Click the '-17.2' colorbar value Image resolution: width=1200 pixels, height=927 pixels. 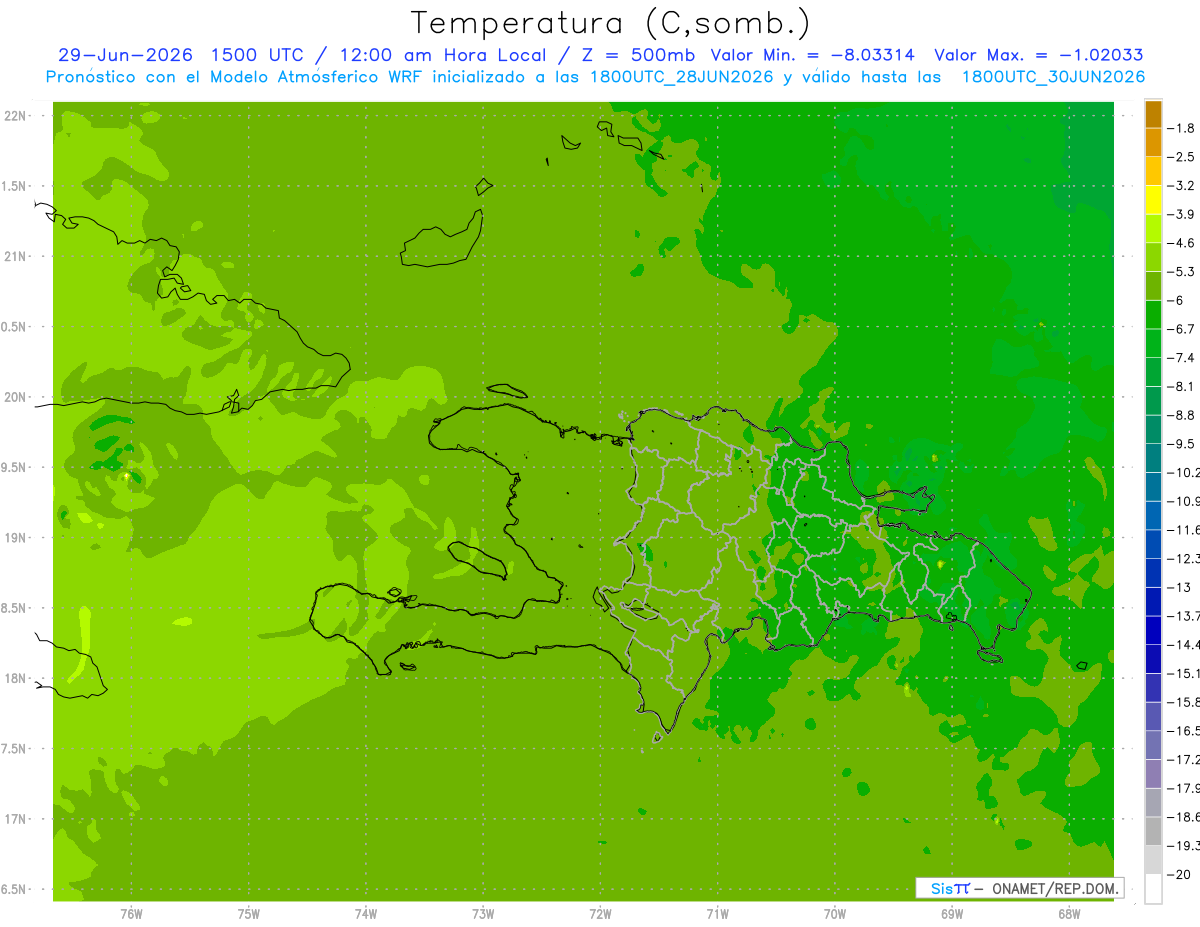[x=1185, y=760]
